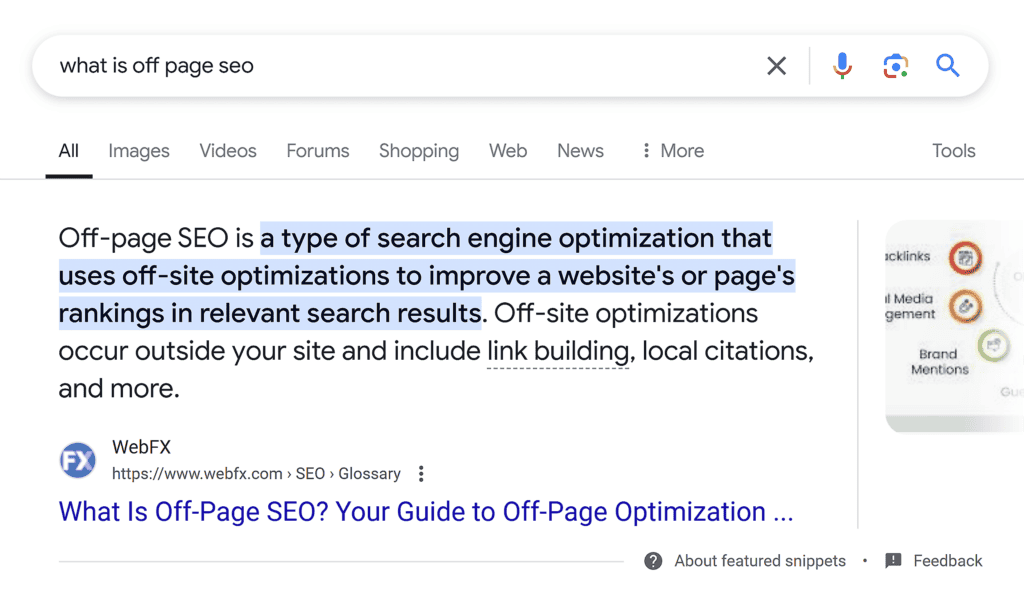The image size is (1024, 603).
Task: Switch to the Images tab
Action: coord(138,150)
